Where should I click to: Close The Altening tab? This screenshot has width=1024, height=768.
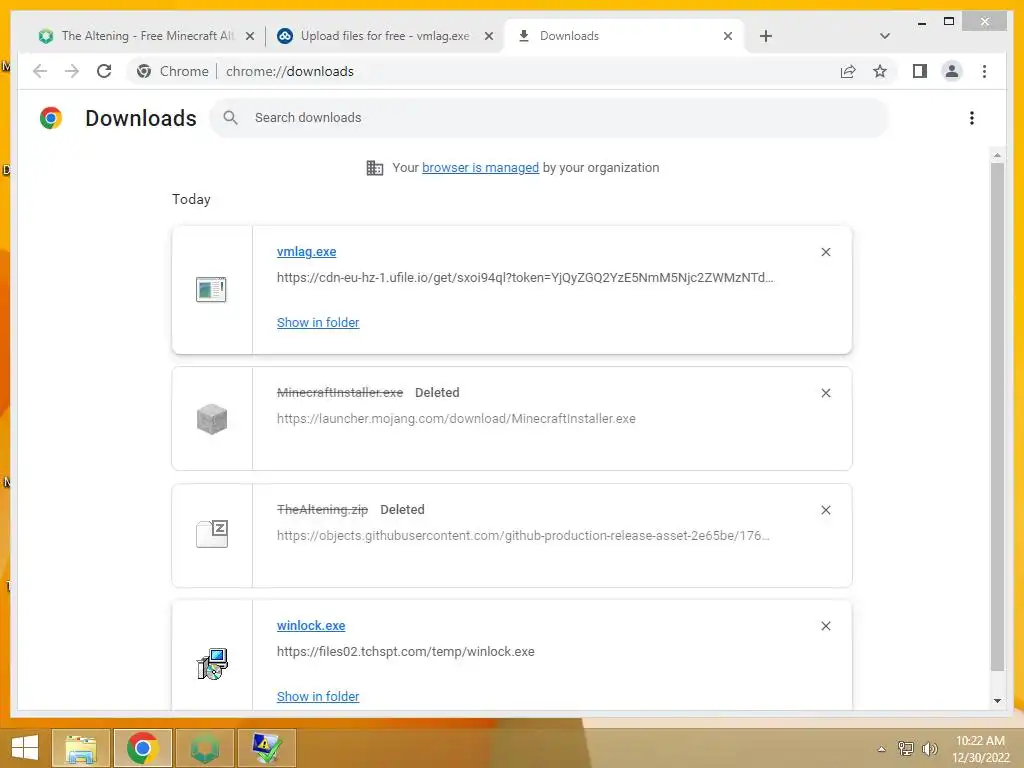(x=249, y=37)
